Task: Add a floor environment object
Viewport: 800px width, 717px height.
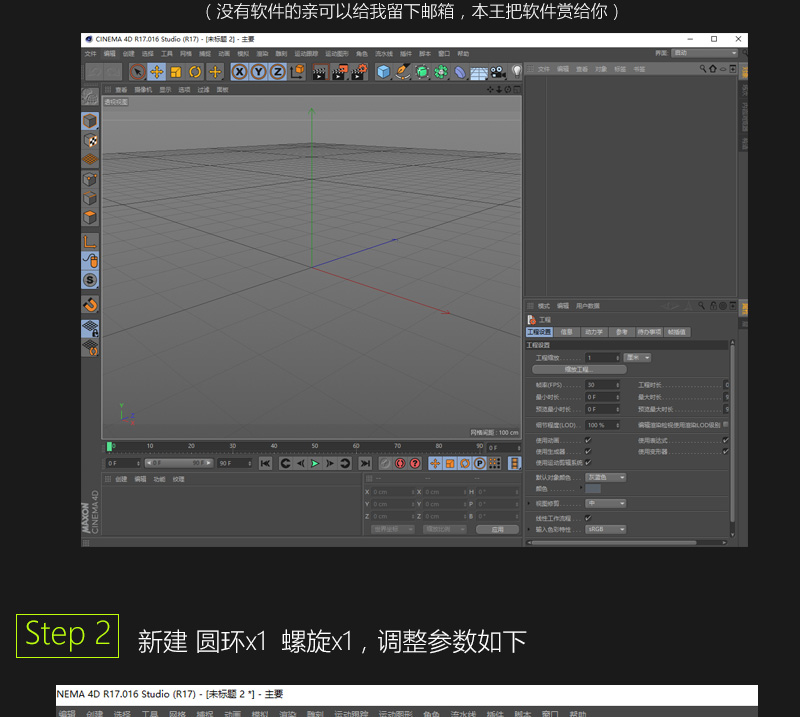Action: pyautogui.click(x=479, y=72)
